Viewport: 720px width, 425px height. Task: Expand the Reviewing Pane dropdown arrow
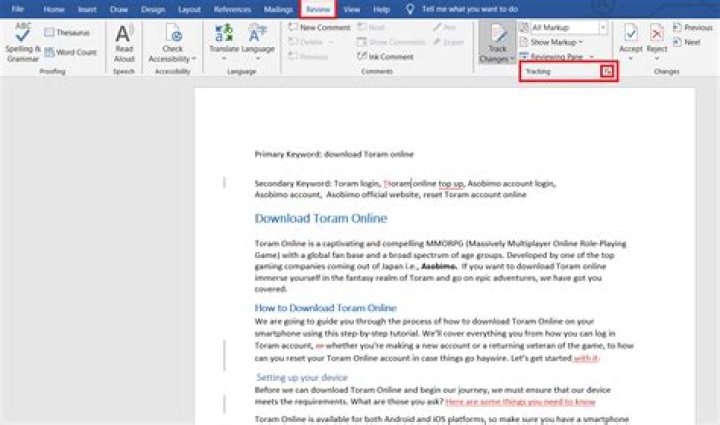click(x=591, y=57)
